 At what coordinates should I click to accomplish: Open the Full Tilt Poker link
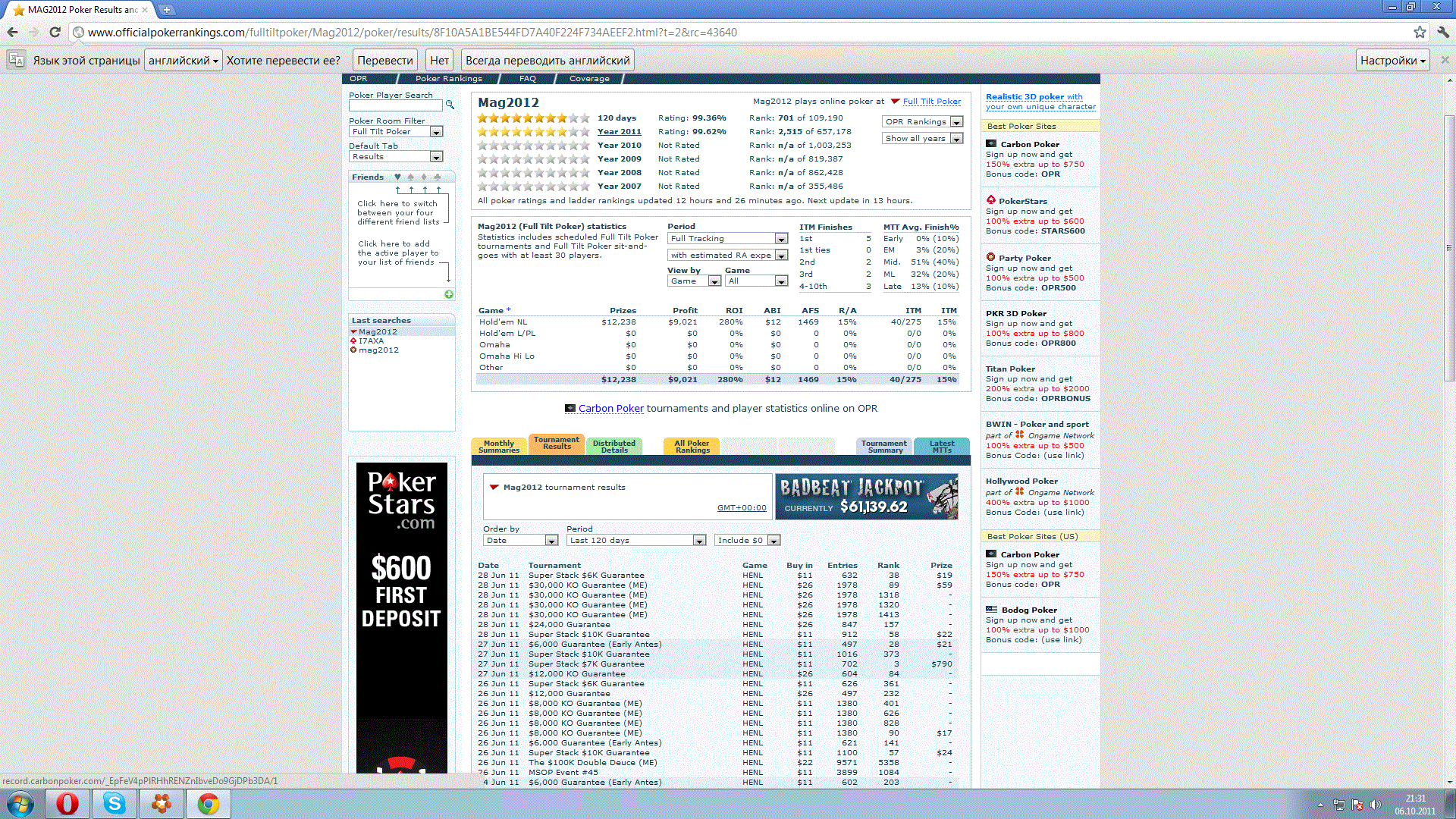click(931, 101)
